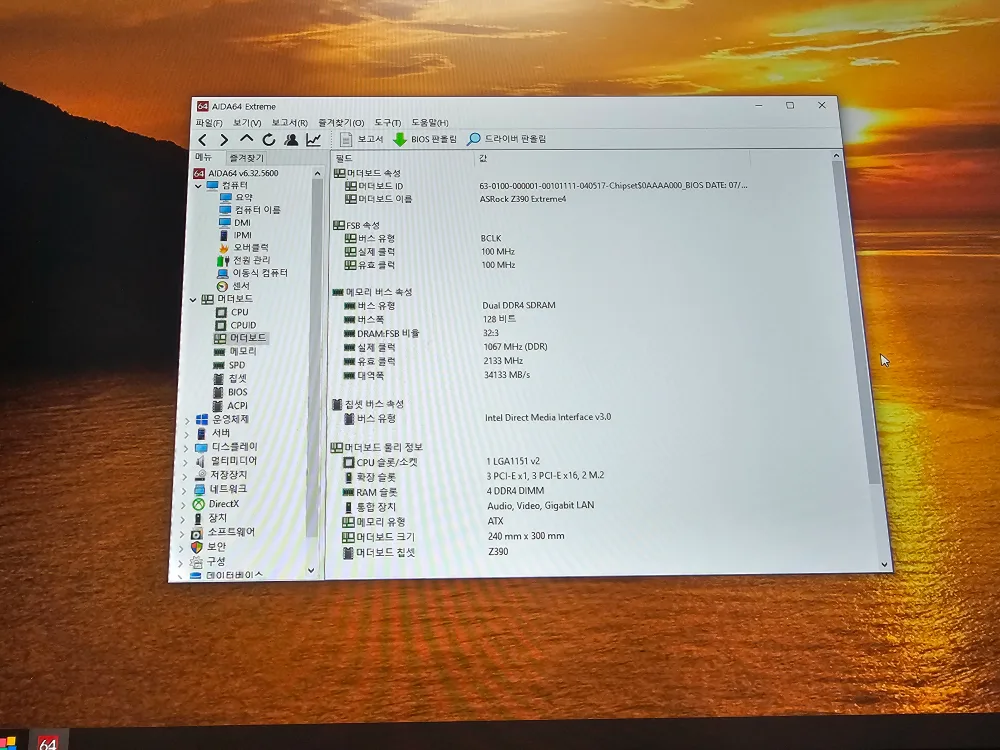Open the 파일(F) menu
Viewport: 1000px width, 750px height.
pyautogui.click(x=209, y=122)
